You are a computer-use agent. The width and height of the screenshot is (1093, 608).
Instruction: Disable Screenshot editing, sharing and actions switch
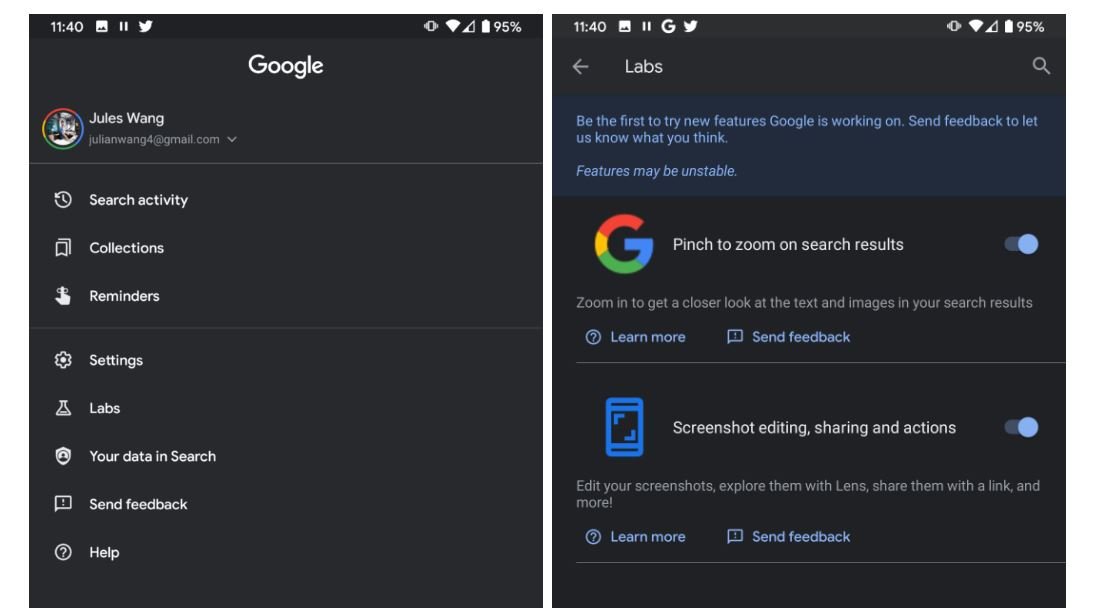(x=1021, y=427)
